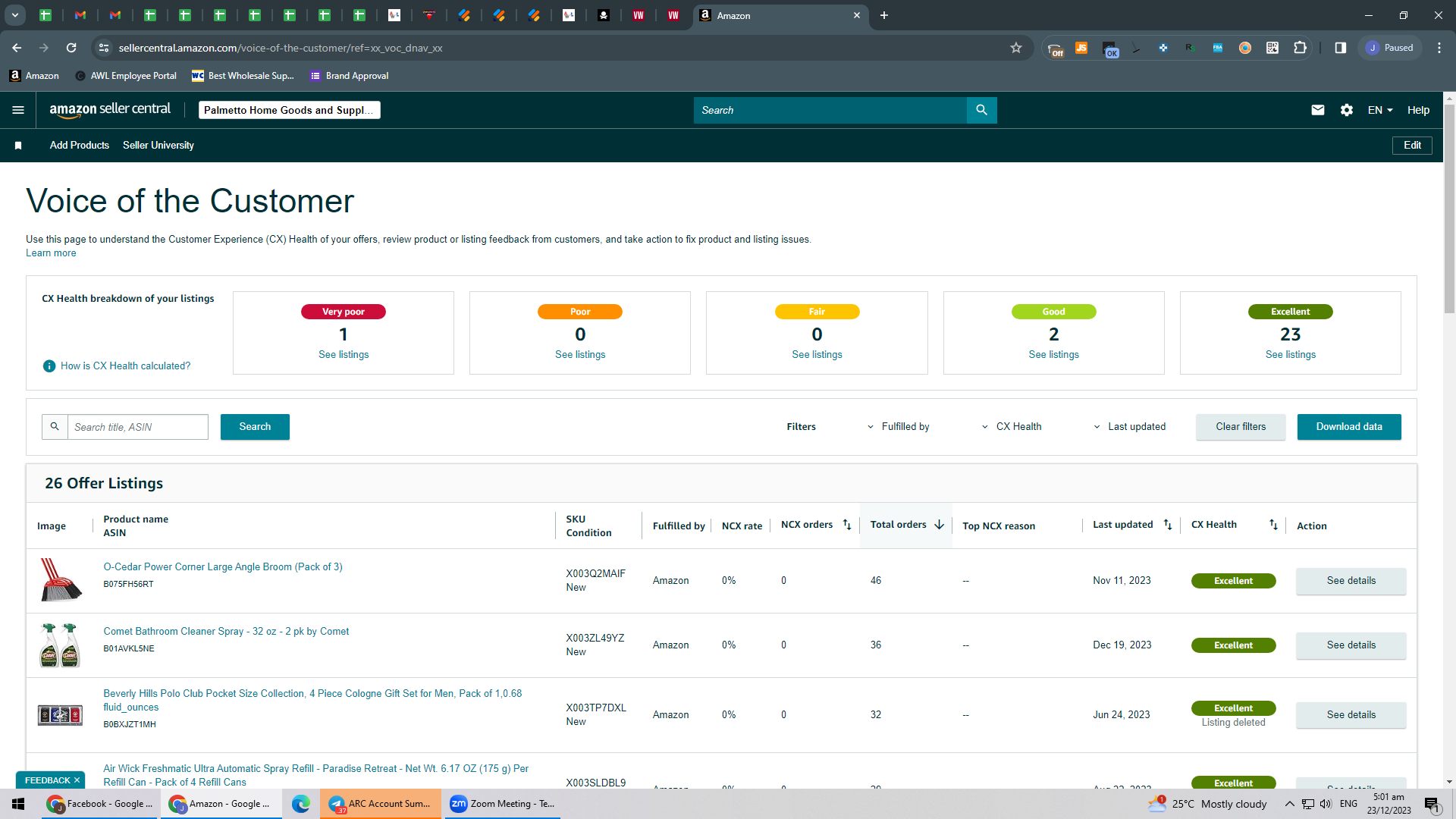
Task: Show hidden system tray icons
Action: point(1289,804)
